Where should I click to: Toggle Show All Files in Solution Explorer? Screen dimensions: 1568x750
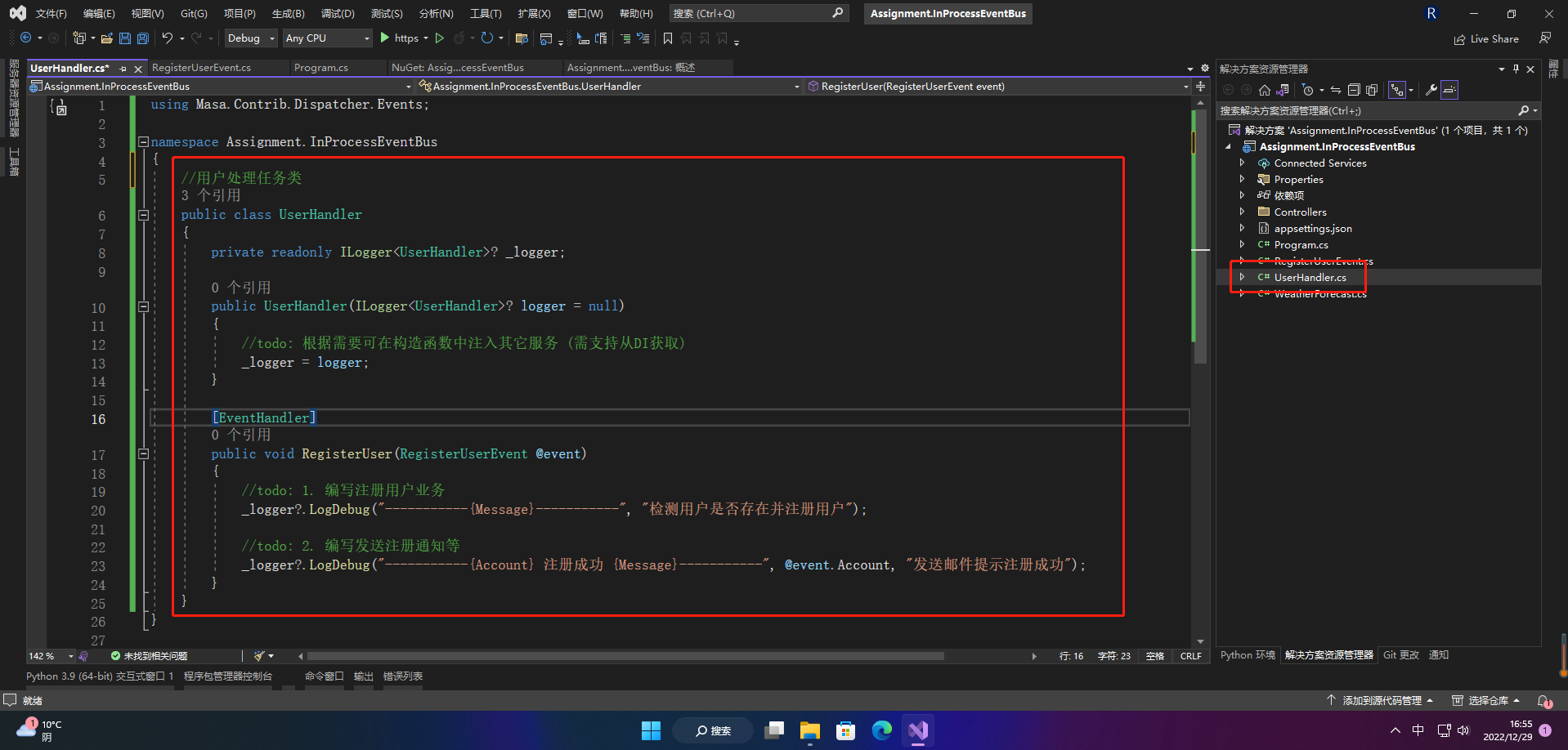pos(1372,90)
